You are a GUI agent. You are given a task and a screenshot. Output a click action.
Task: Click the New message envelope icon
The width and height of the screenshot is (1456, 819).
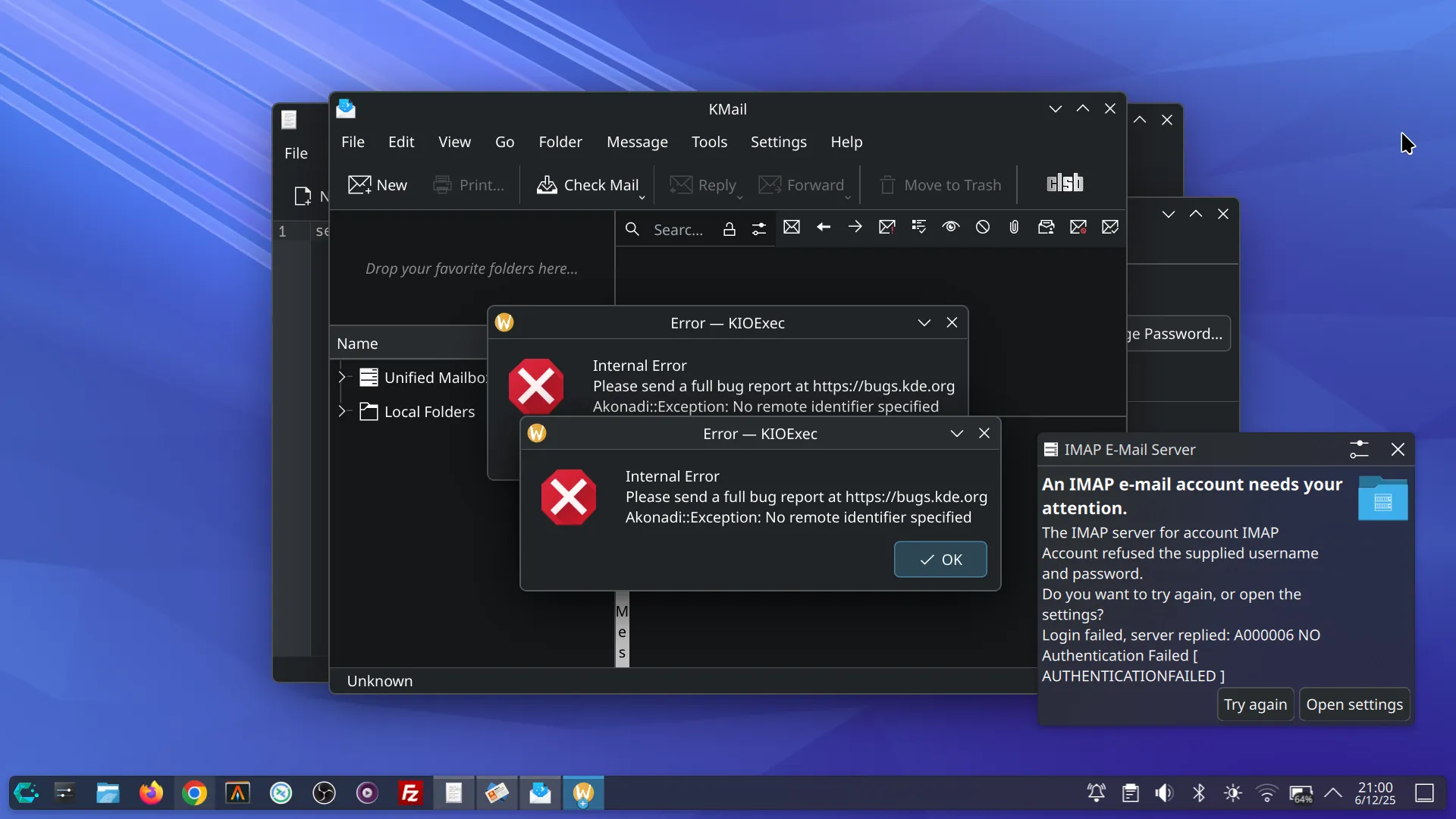point(359,185)
